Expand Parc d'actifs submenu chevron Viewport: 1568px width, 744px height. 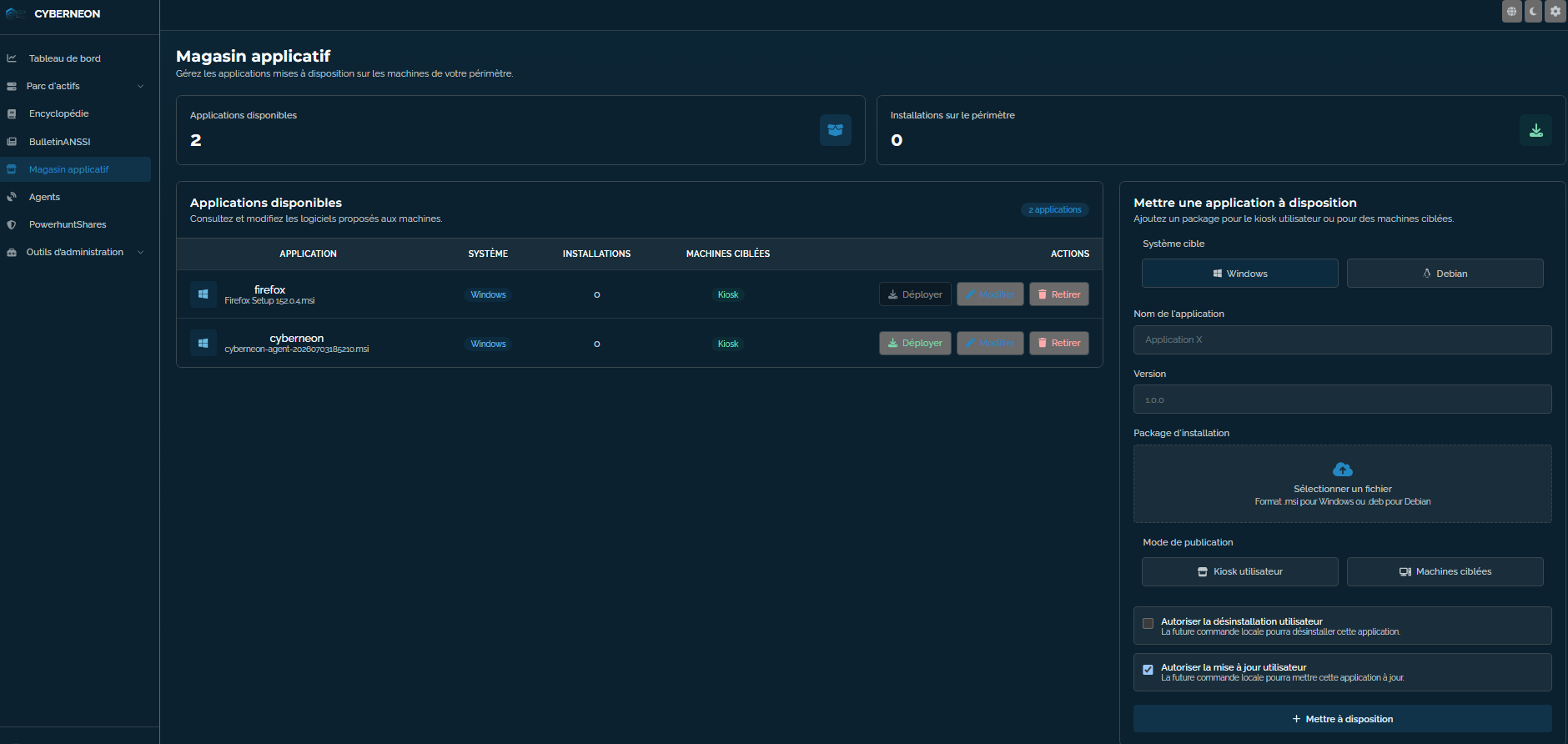point(140,86)
